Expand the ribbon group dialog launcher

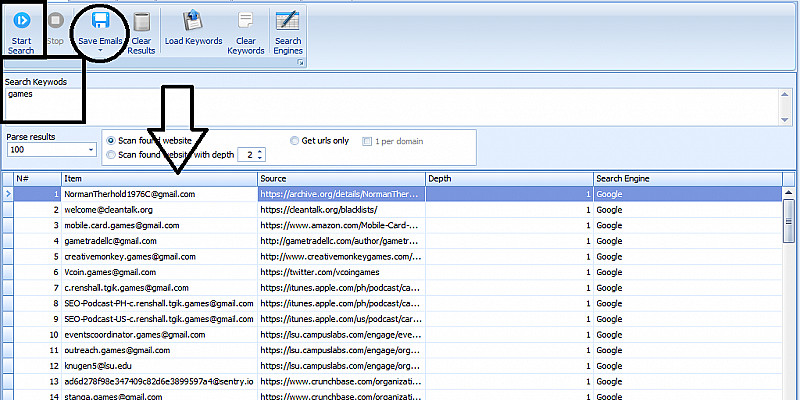pos(301,62)
